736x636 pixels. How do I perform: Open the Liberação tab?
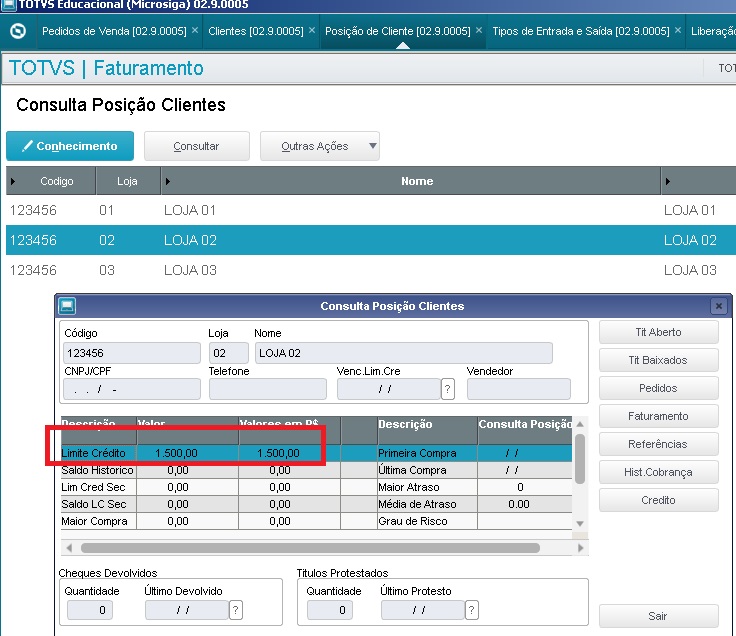713,31
